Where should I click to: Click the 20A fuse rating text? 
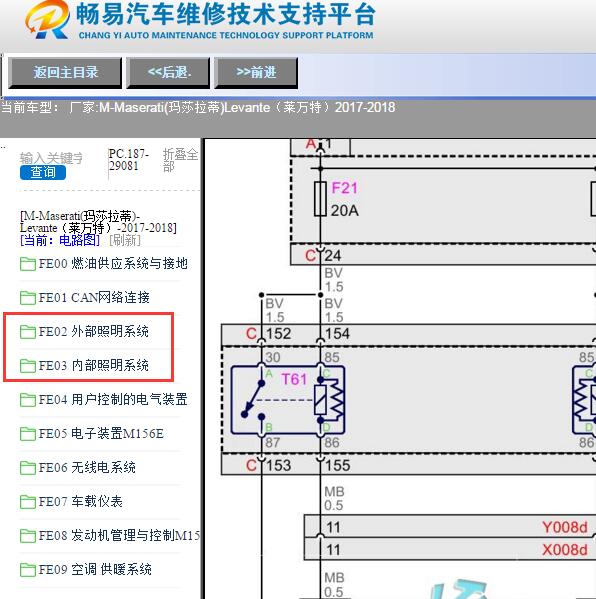click(344, 211)
